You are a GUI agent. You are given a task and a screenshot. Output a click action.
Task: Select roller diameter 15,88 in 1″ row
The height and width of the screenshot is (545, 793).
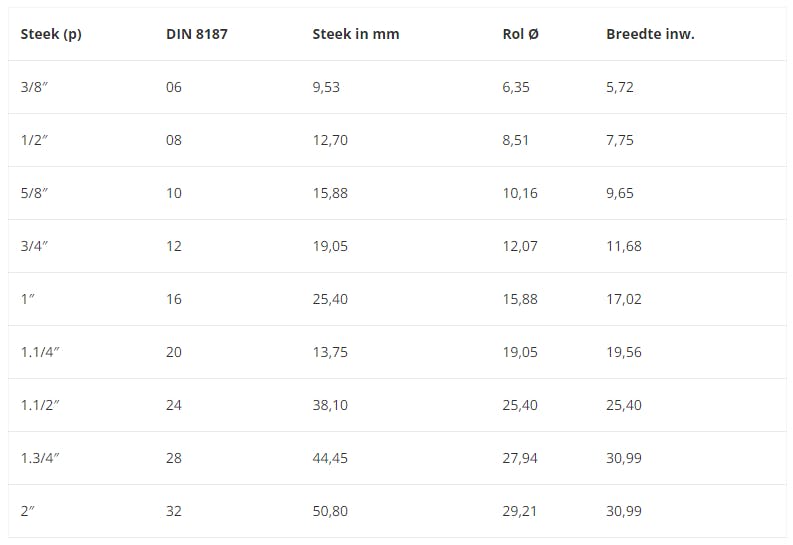pyautogui.click(x=520, y=299)
